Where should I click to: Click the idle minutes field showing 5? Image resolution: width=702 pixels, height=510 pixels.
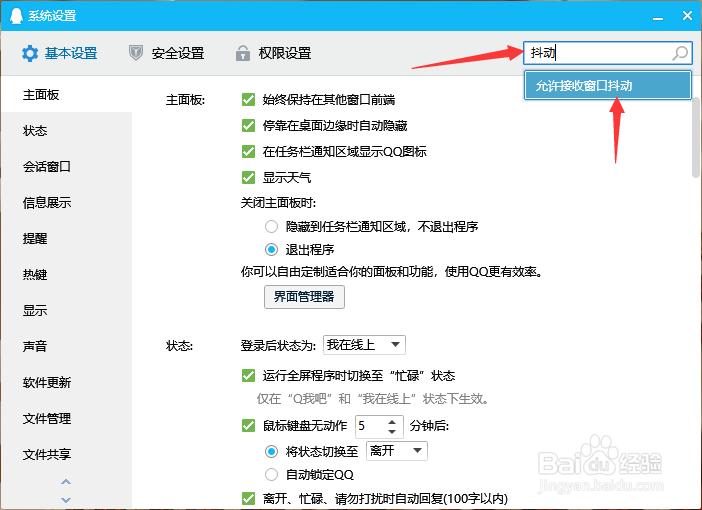[370, 426]
